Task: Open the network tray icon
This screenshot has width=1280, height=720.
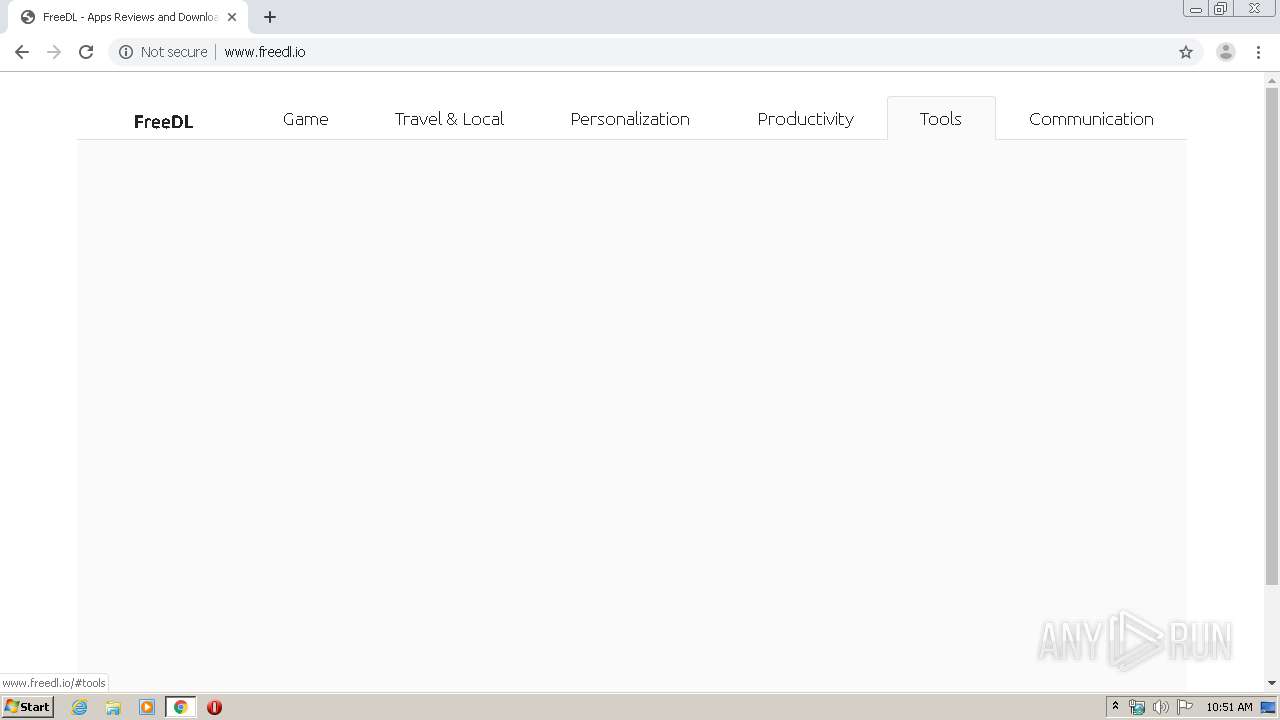Action: 1137,707
